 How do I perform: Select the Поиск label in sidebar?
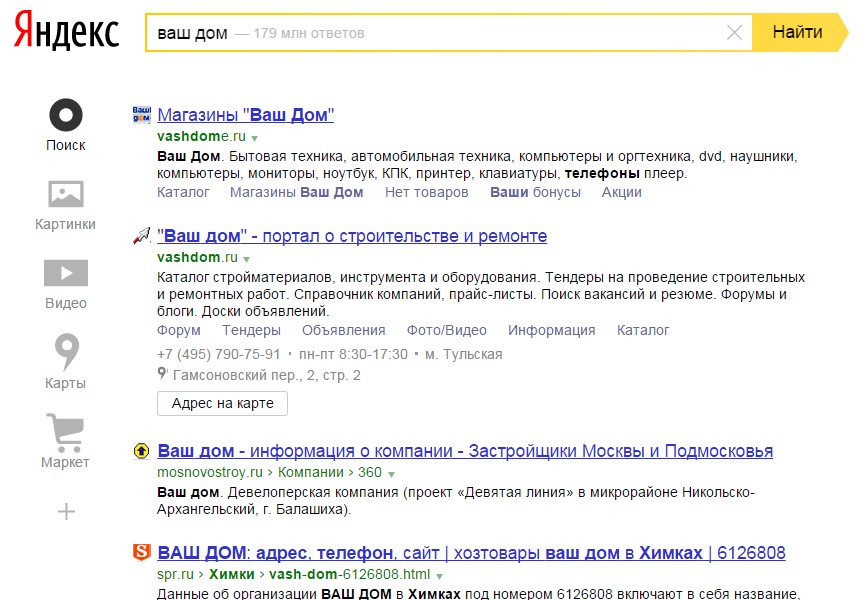point(66,145)
